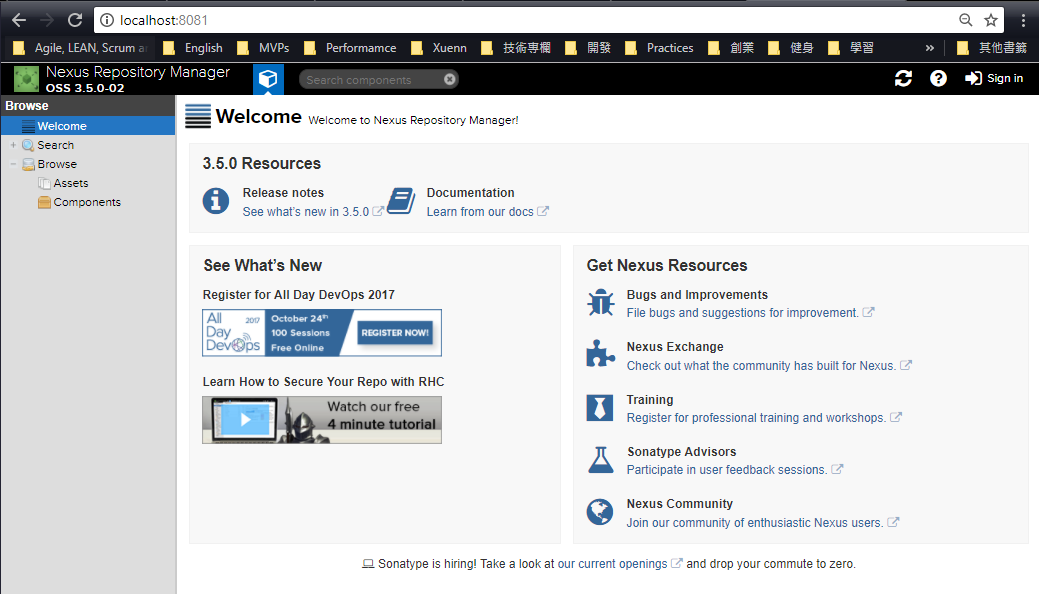Select Welcome in the Browse sidebar

(x=61, y=126)
